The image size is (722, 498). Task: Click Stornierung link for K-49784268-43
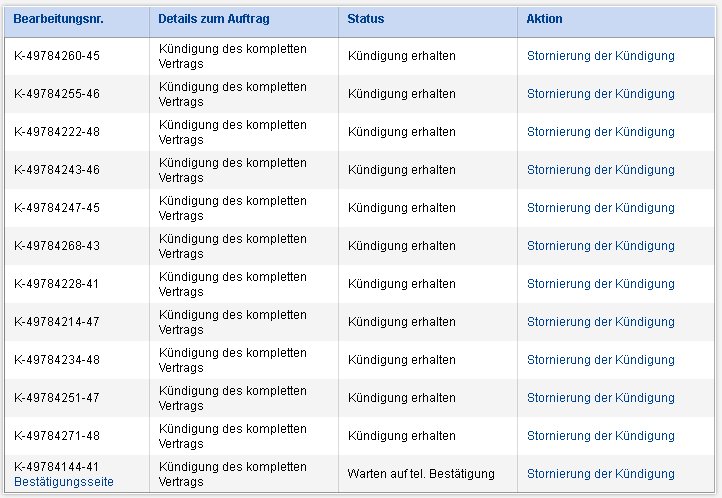point(600,246)
